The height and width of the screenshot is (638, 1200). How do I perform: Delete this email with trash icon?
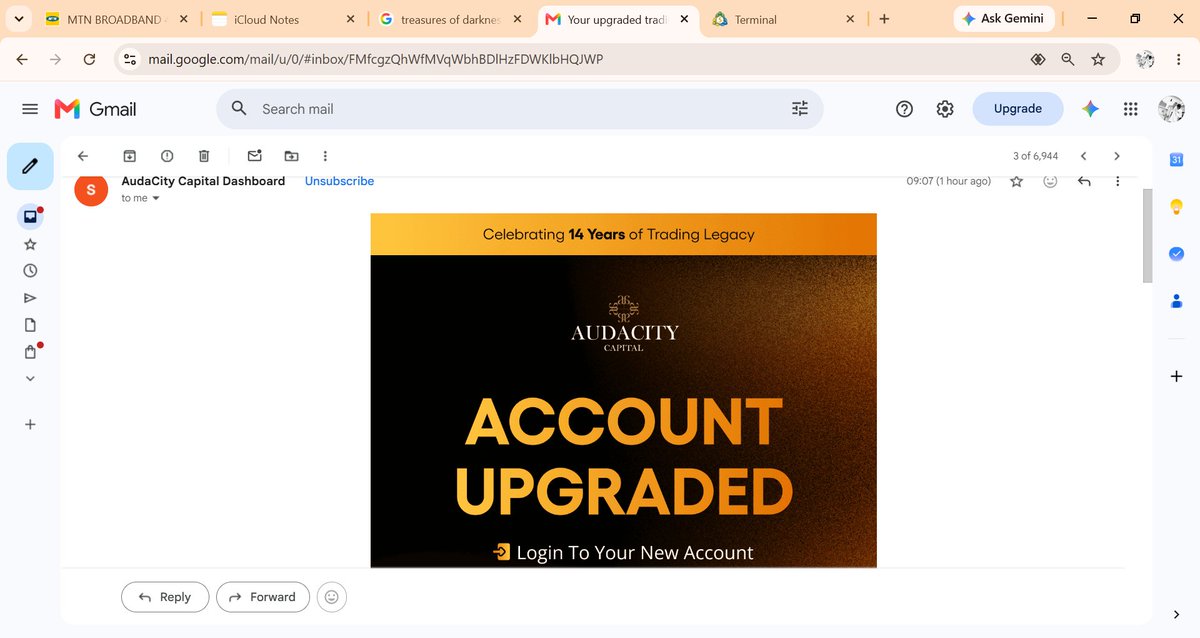click(x=203, y=156)
